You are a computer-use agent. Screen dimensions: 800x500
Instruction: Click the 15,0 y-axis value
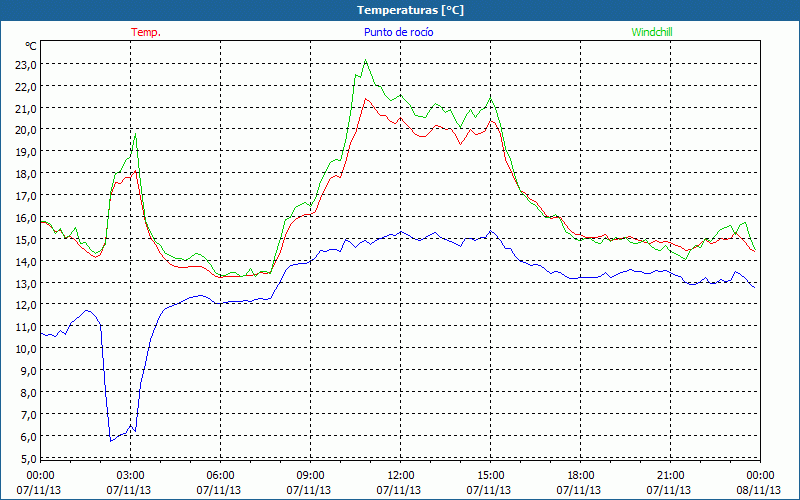(x=27, y=240)
